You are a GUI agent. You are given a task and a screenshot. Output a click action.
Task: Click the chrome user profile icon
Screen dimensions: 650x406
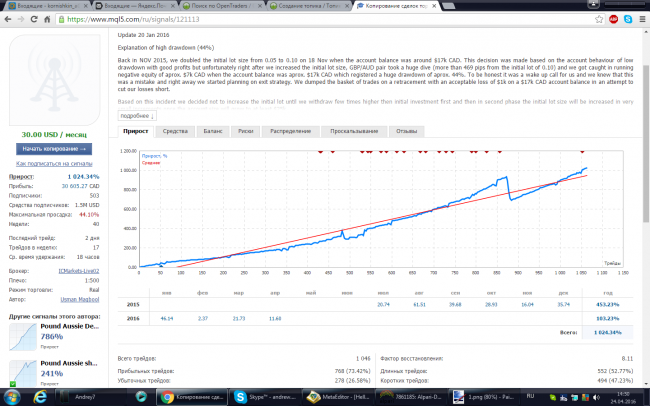pos(593,4)
